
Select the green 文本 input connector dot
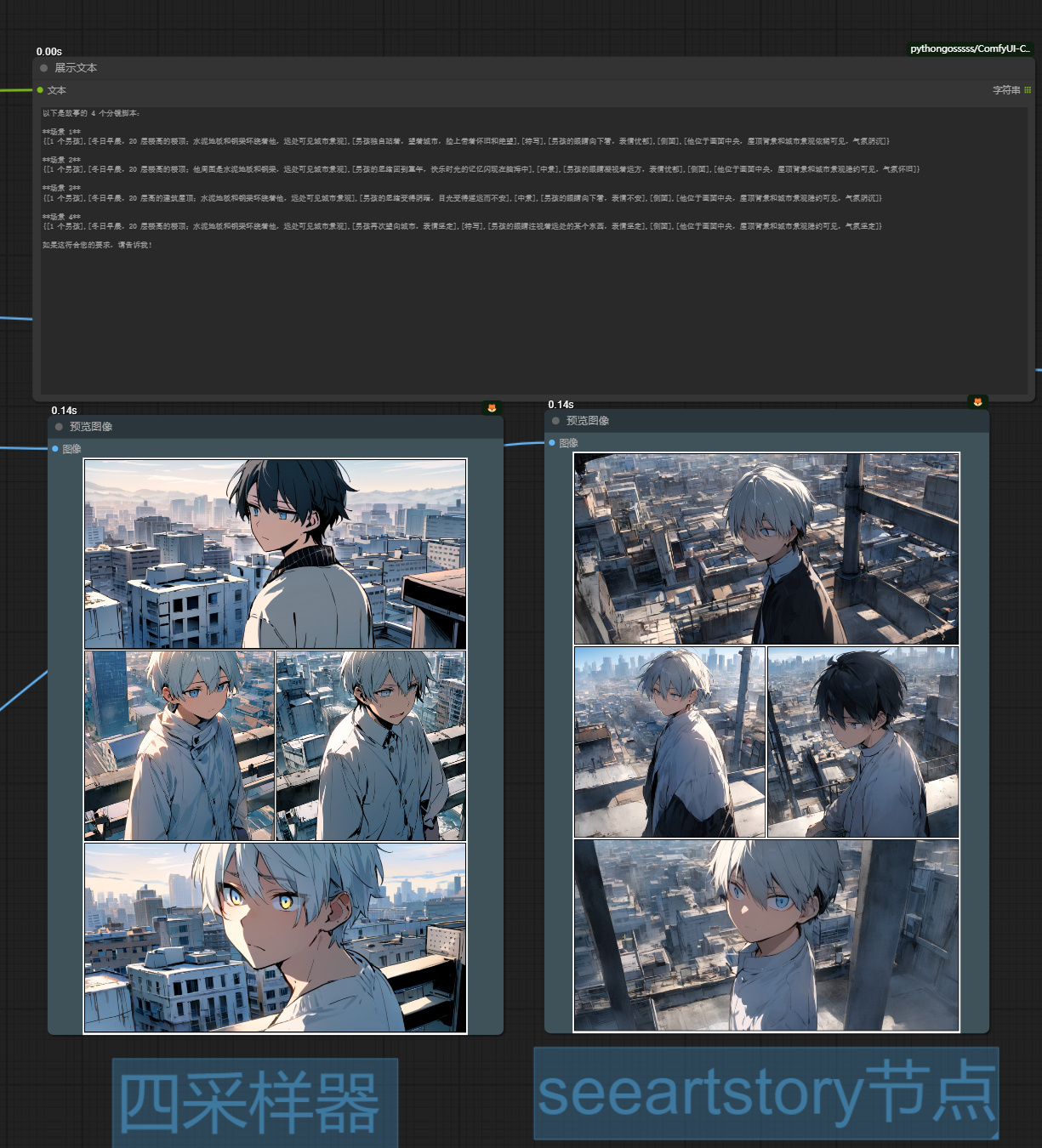point(40,90)
